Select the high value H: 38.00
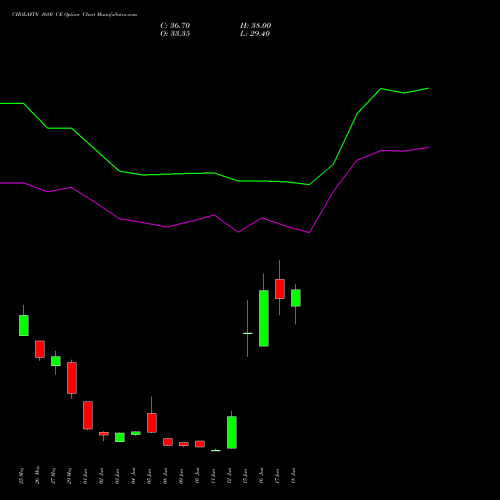 [x=255, y=25]
